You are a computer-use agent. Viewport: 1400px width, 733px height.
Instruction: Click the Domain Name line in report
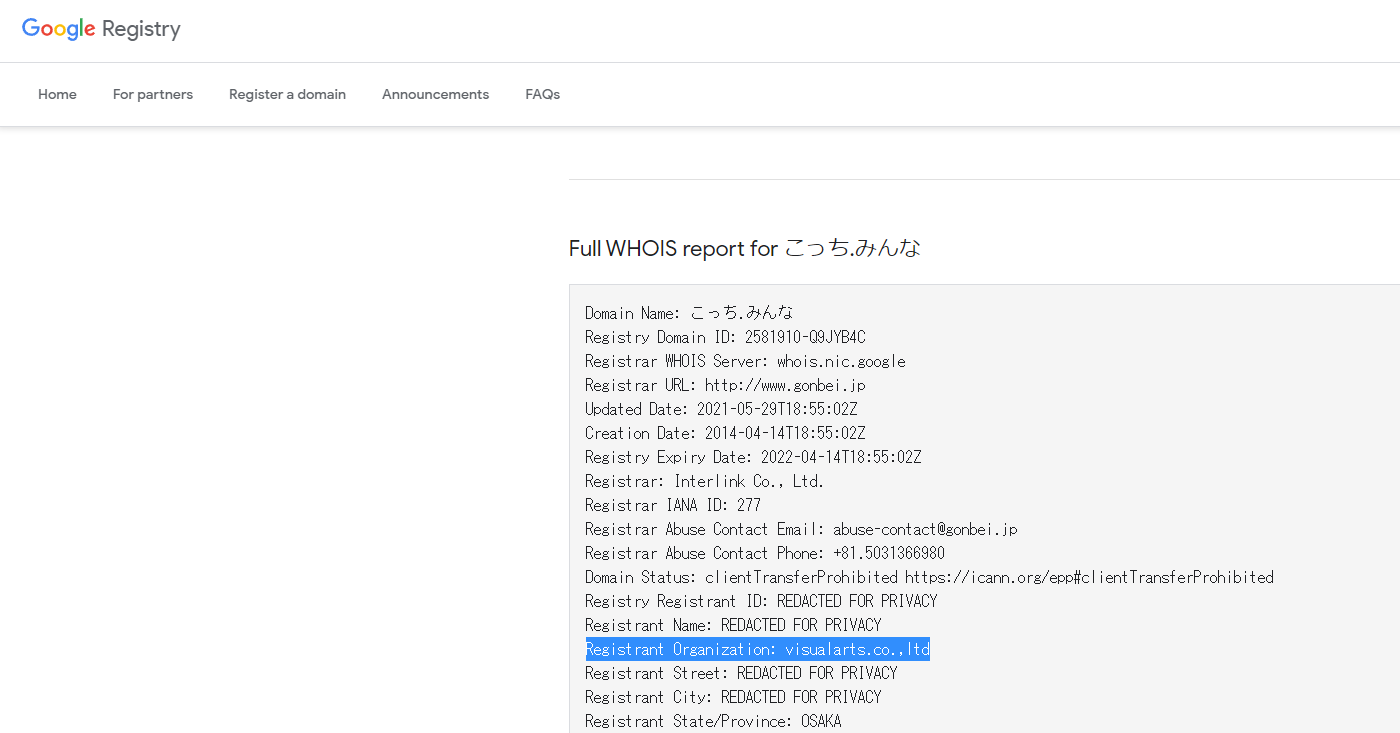click(689, 313)
